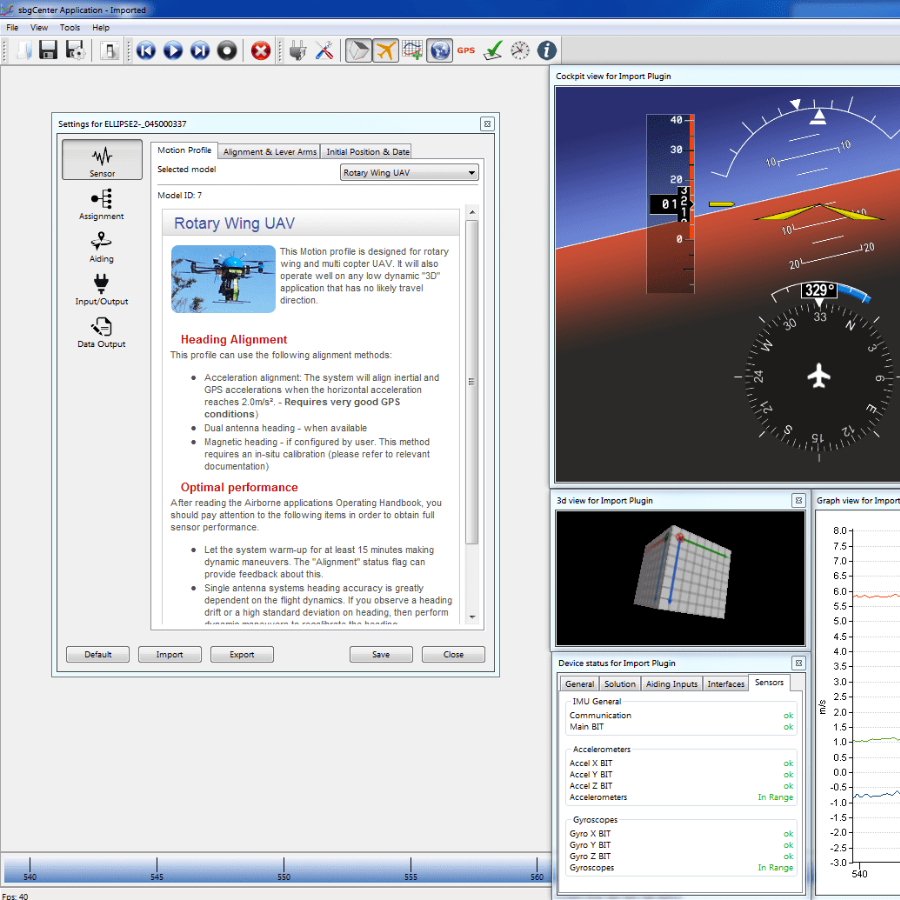Image resolution: width=900 pixels, height=900 pixels.
Task: Toggle the 3D cube view icon
Action: click(358, 50)
